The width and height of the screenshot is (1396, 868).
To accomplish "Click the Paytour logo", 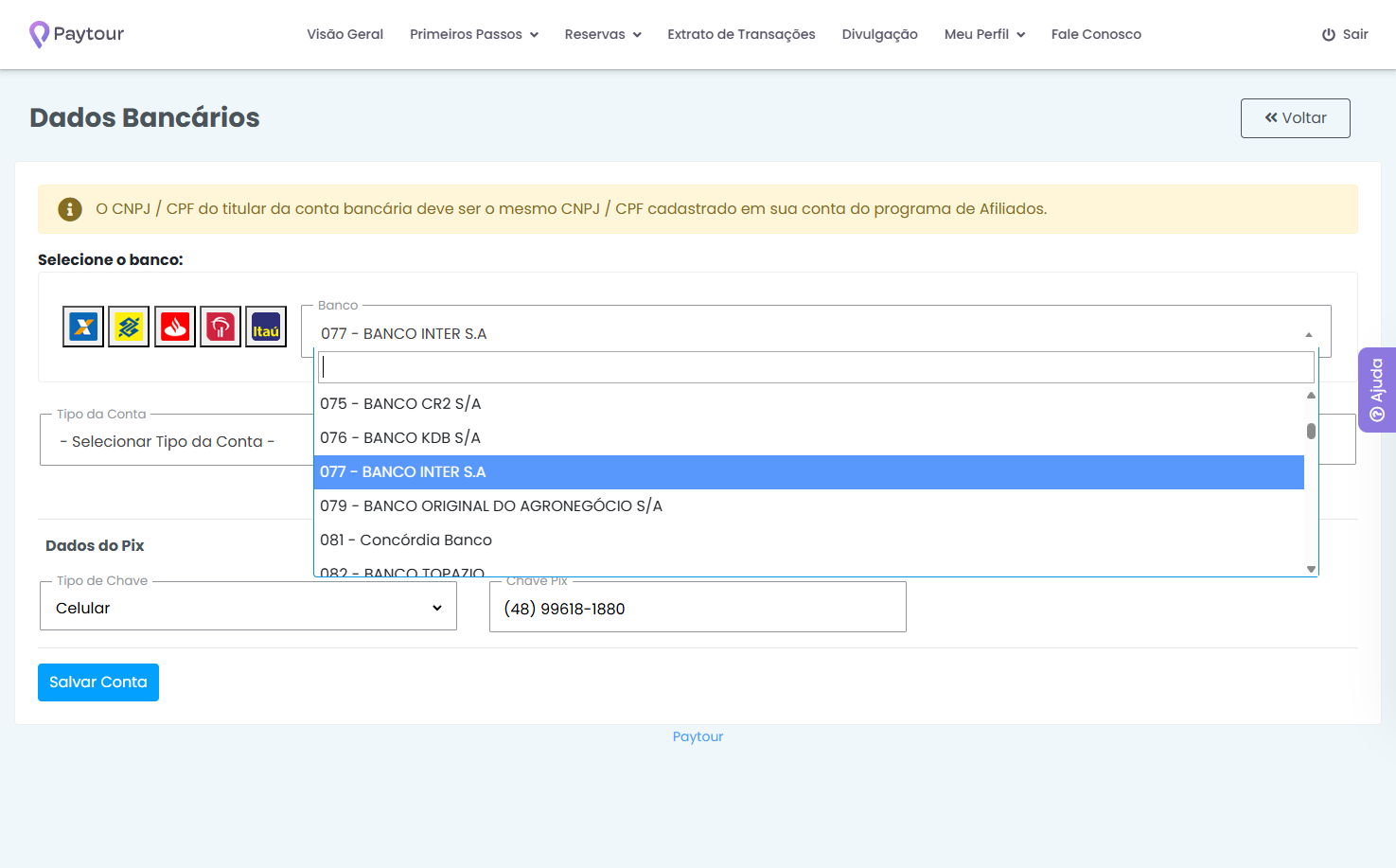I will 77,34.
